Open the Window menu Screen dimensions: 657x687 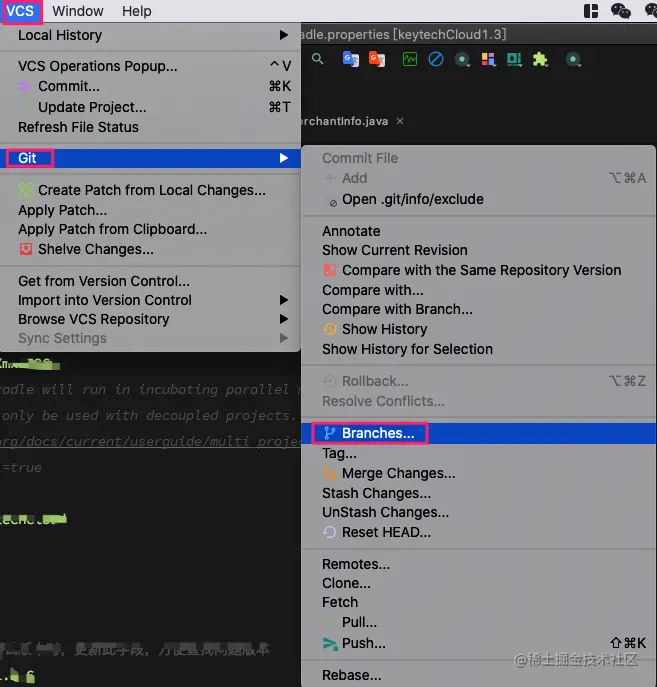click(x=78, y=11)
